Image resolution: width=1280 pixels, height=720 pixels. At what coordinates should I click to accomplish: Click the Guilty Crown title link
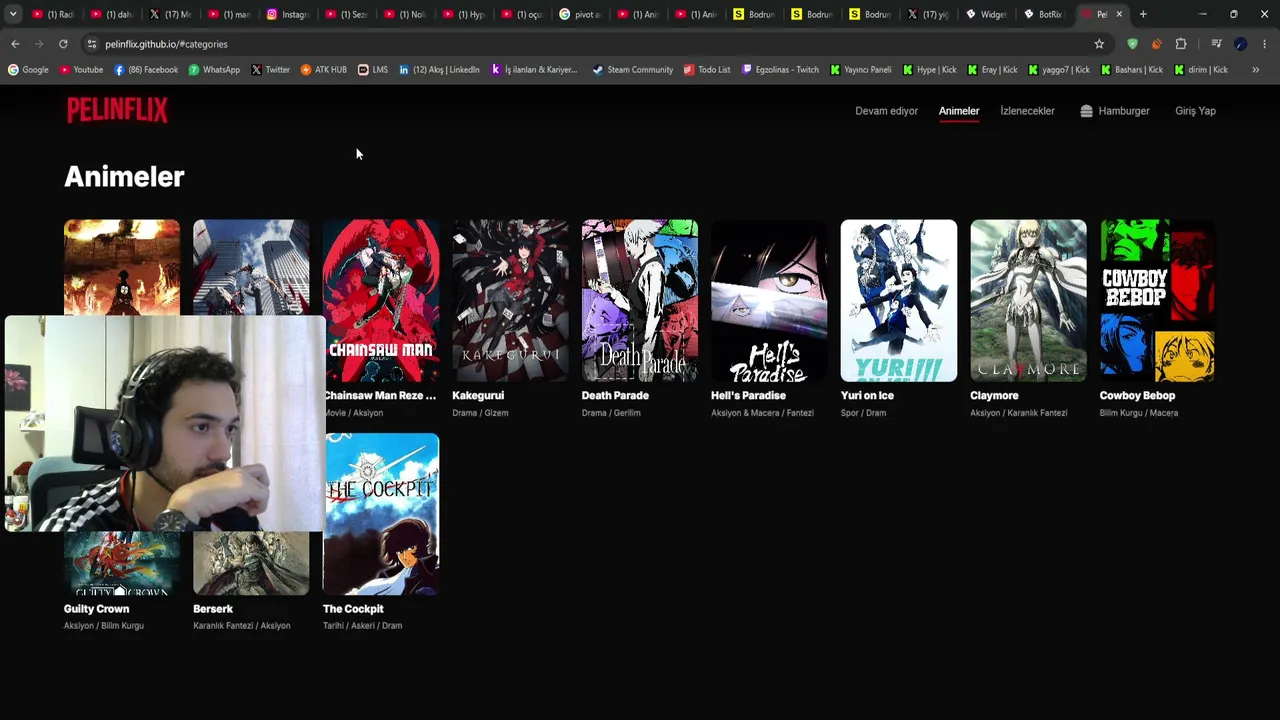click(x=96, y=609)
